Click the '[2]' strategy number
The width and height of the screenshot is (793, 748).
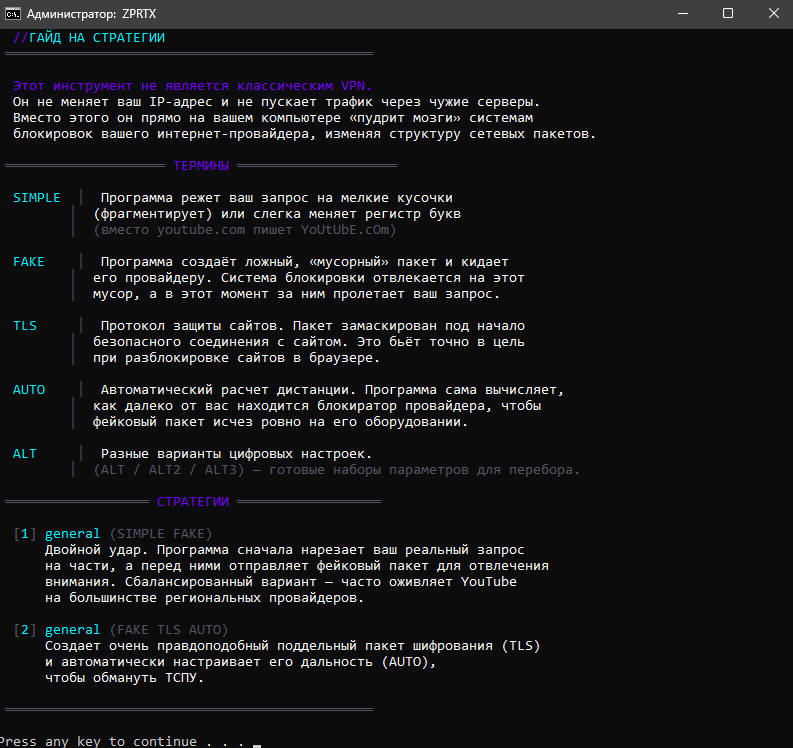pos(25,630)
